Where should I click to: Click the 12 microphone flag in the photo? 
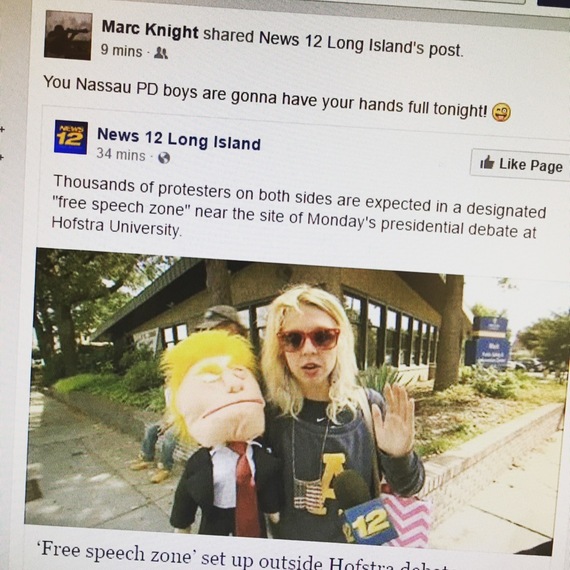pyautogui.click(x=370, y=522)
